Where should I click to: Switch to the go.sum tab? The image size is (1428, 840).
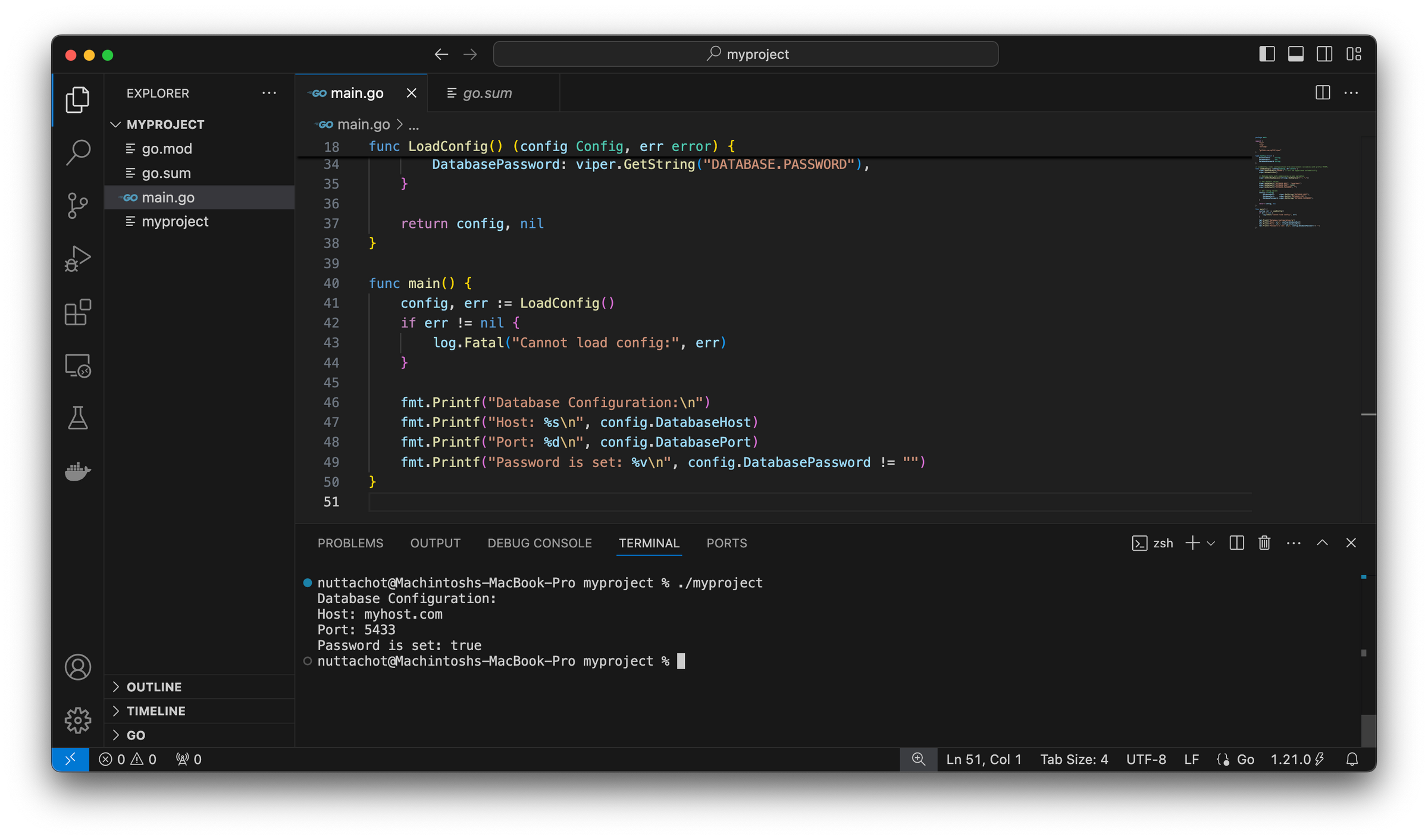[x=487, y=93]
